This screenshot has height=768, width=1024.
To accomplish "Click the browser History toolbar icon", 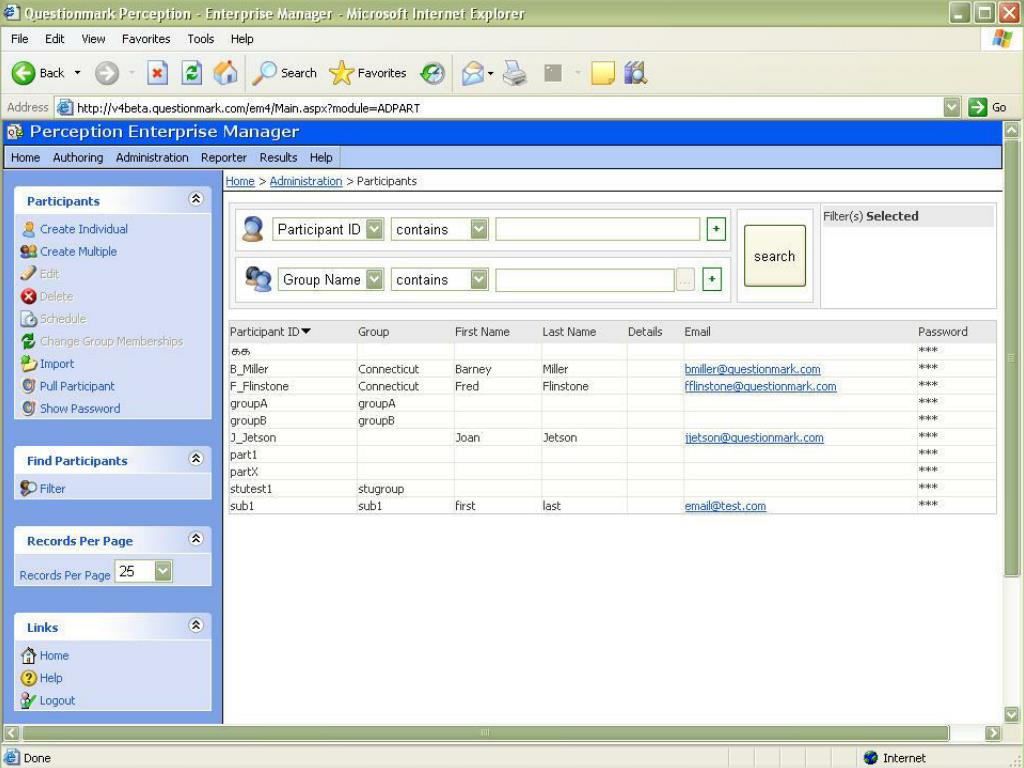I will 432,73.
